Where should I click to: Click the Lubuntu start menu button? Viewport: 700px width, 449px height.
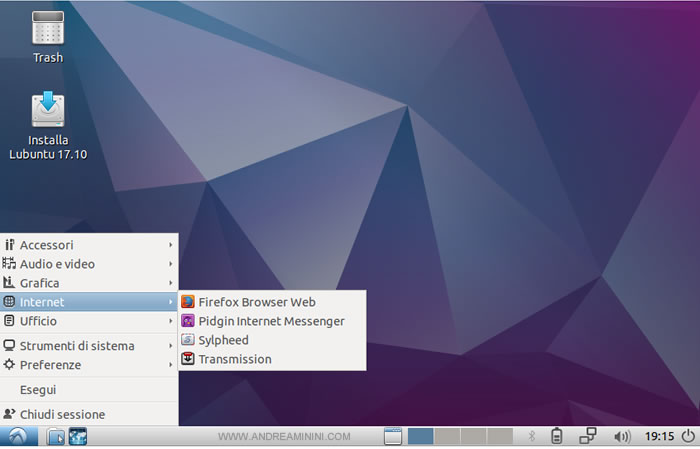point(18,436)
